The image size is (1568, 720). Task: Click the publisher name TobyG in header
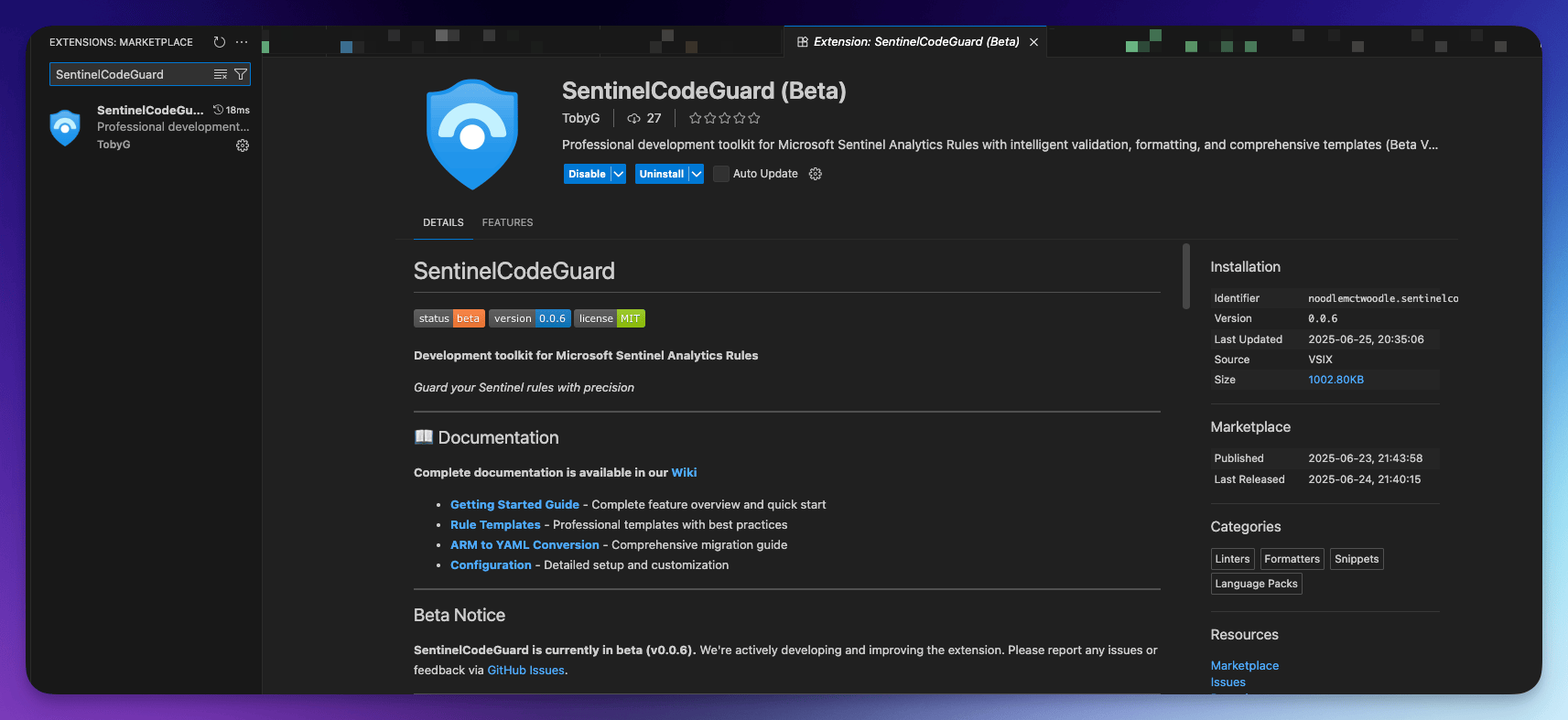(x=580, y=118)
